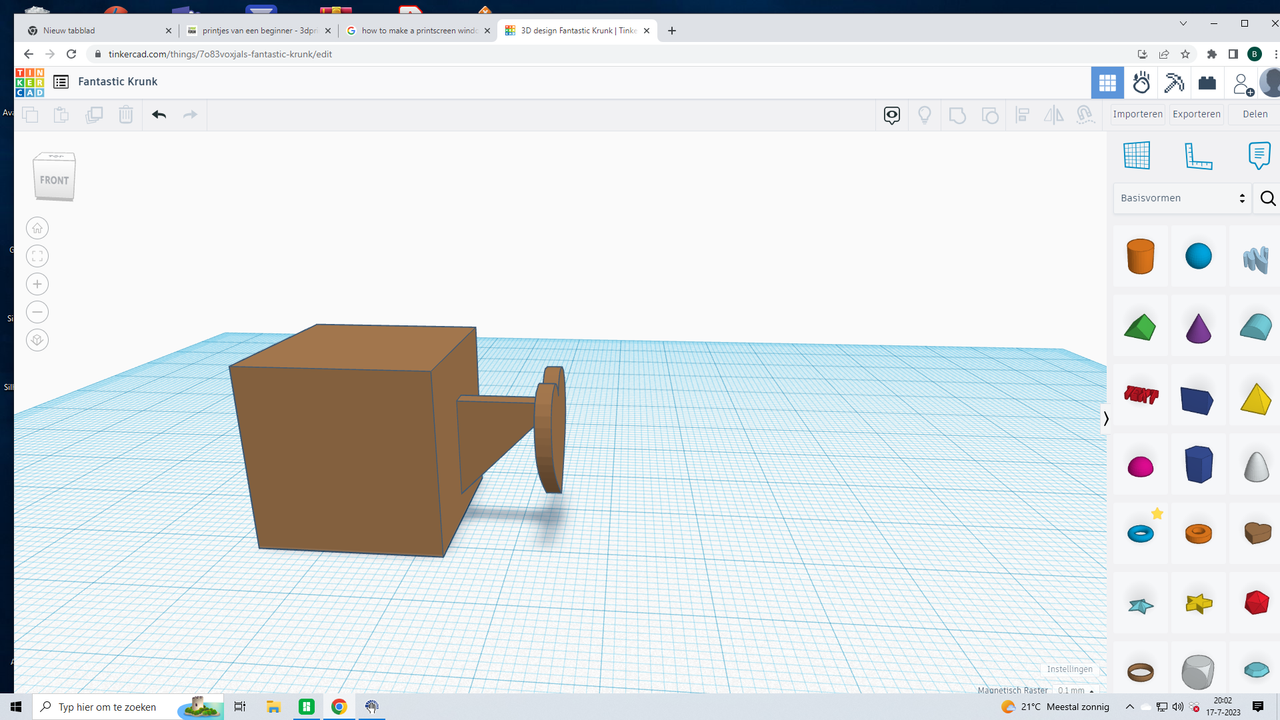
Task: Click the Duplicate and repeat icon
Action: [94, 115]
